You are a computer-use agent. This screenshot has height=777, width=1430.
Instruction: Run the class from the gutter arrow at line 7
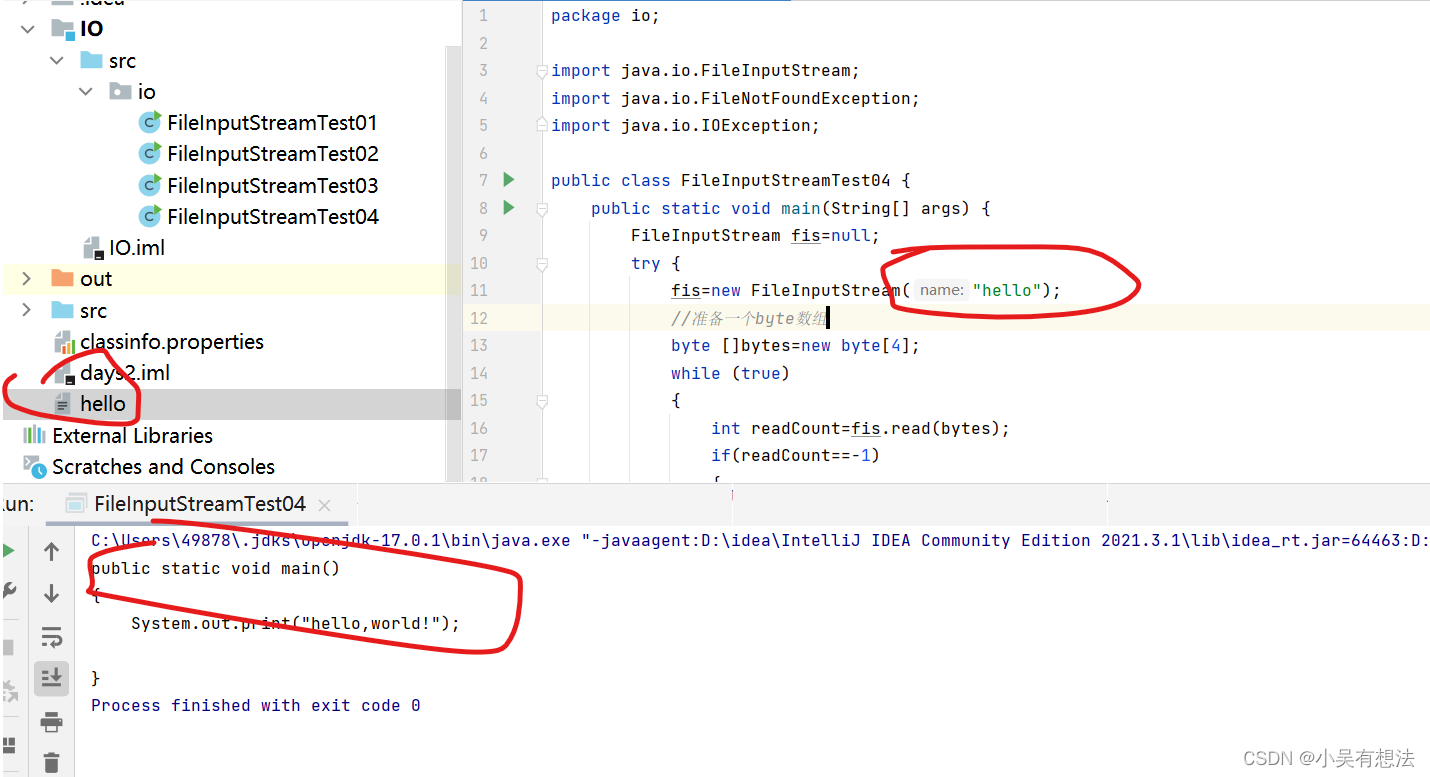508,180
